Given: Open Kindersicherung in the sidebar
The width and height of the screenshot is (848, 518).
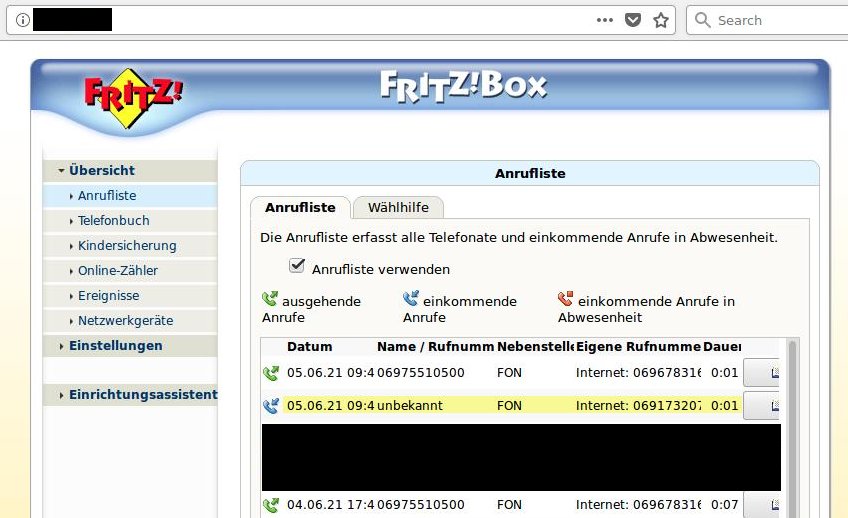Looking at the screenshot, I should click(130, 245).
